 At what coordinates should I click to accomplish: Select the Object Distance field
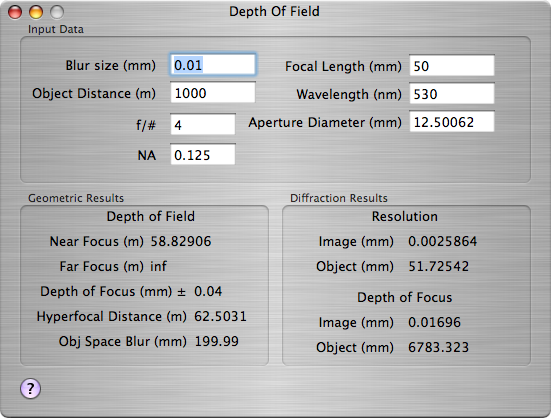213,93
